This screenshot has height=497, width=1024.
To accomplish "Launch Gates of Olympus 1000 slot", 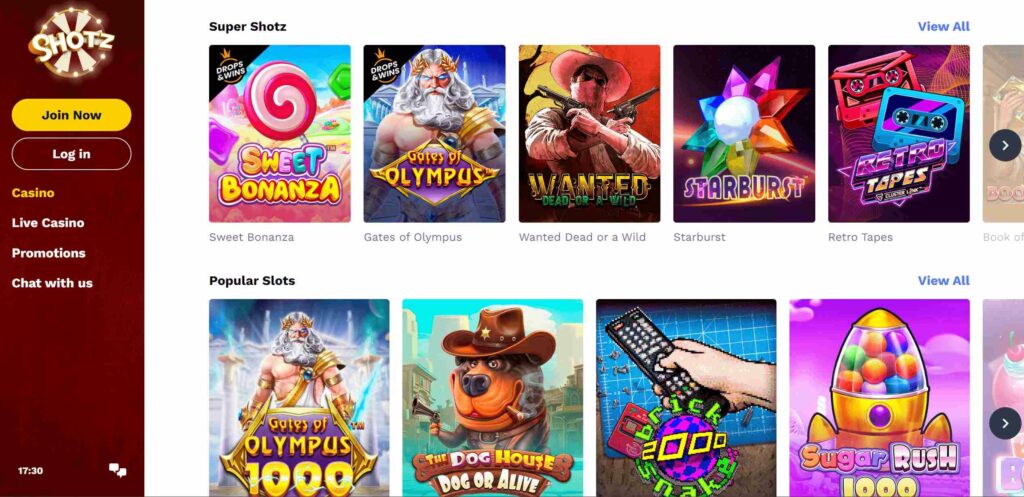I will point(299,398).
